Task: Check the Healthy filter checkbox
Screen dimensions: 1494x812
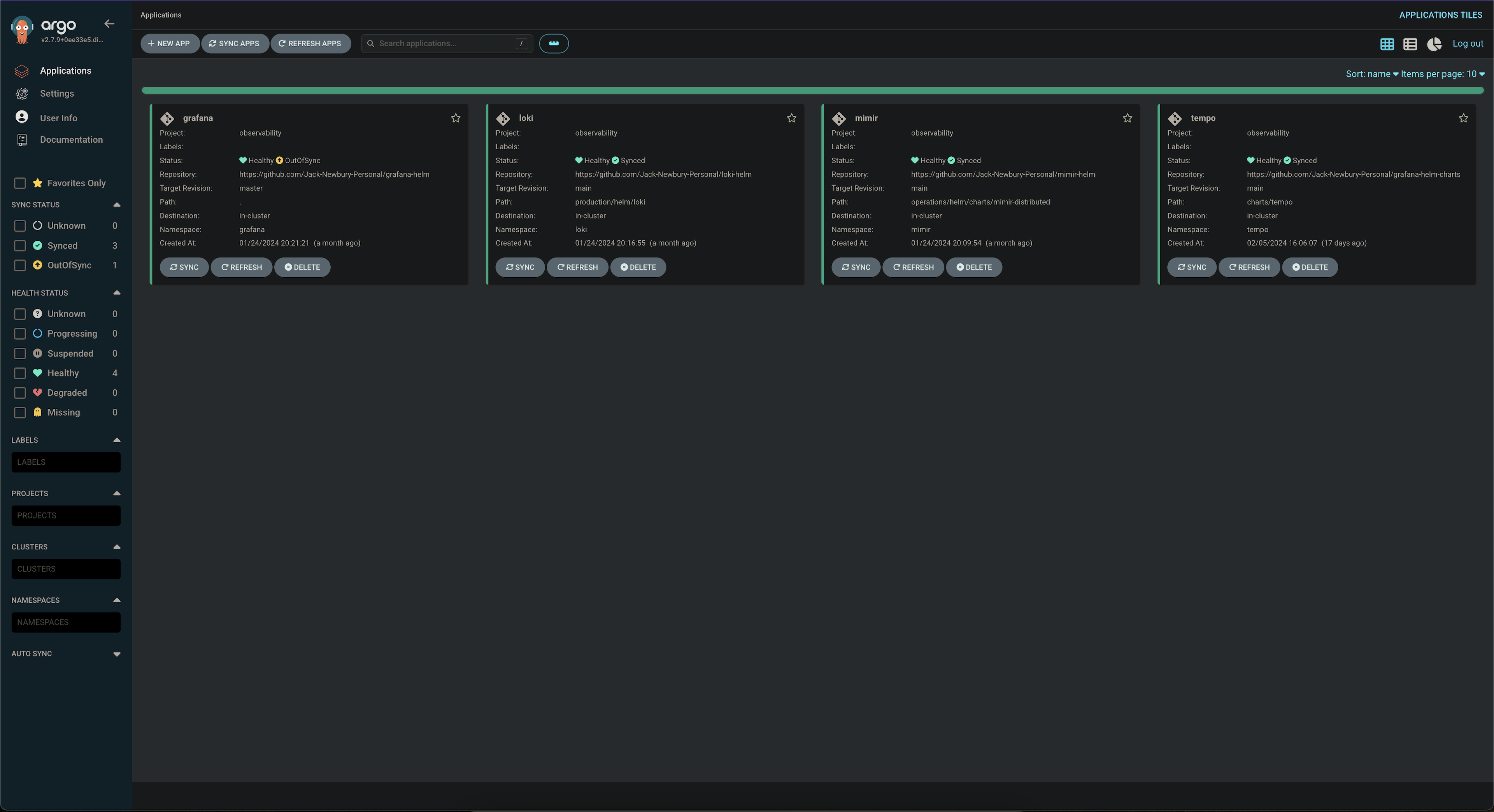Action: tap(20, 373)
